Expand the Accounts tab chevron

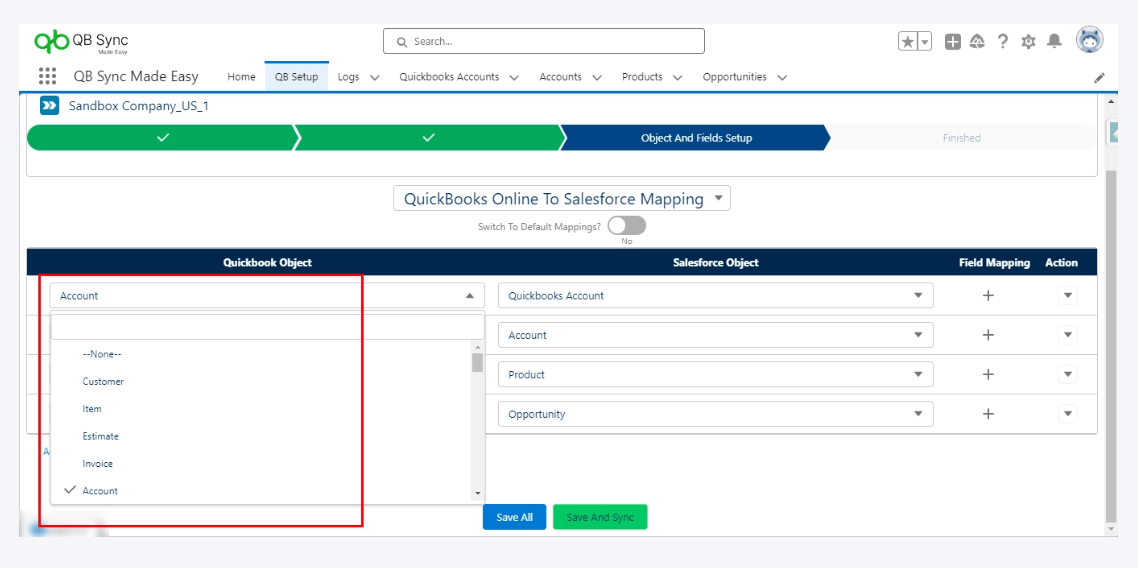(x=597, y=78)
